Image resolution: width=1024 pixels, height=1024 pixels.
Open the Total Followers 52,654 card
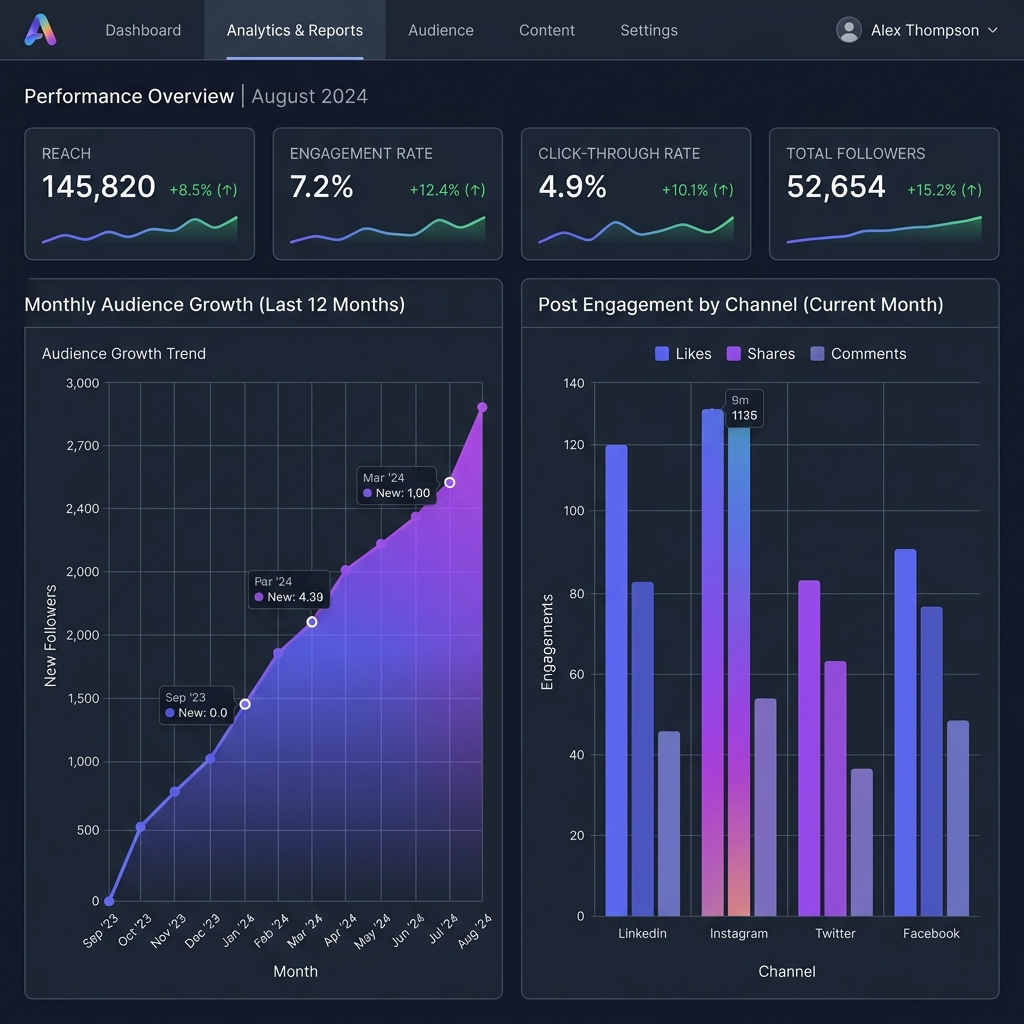point(884,193)
